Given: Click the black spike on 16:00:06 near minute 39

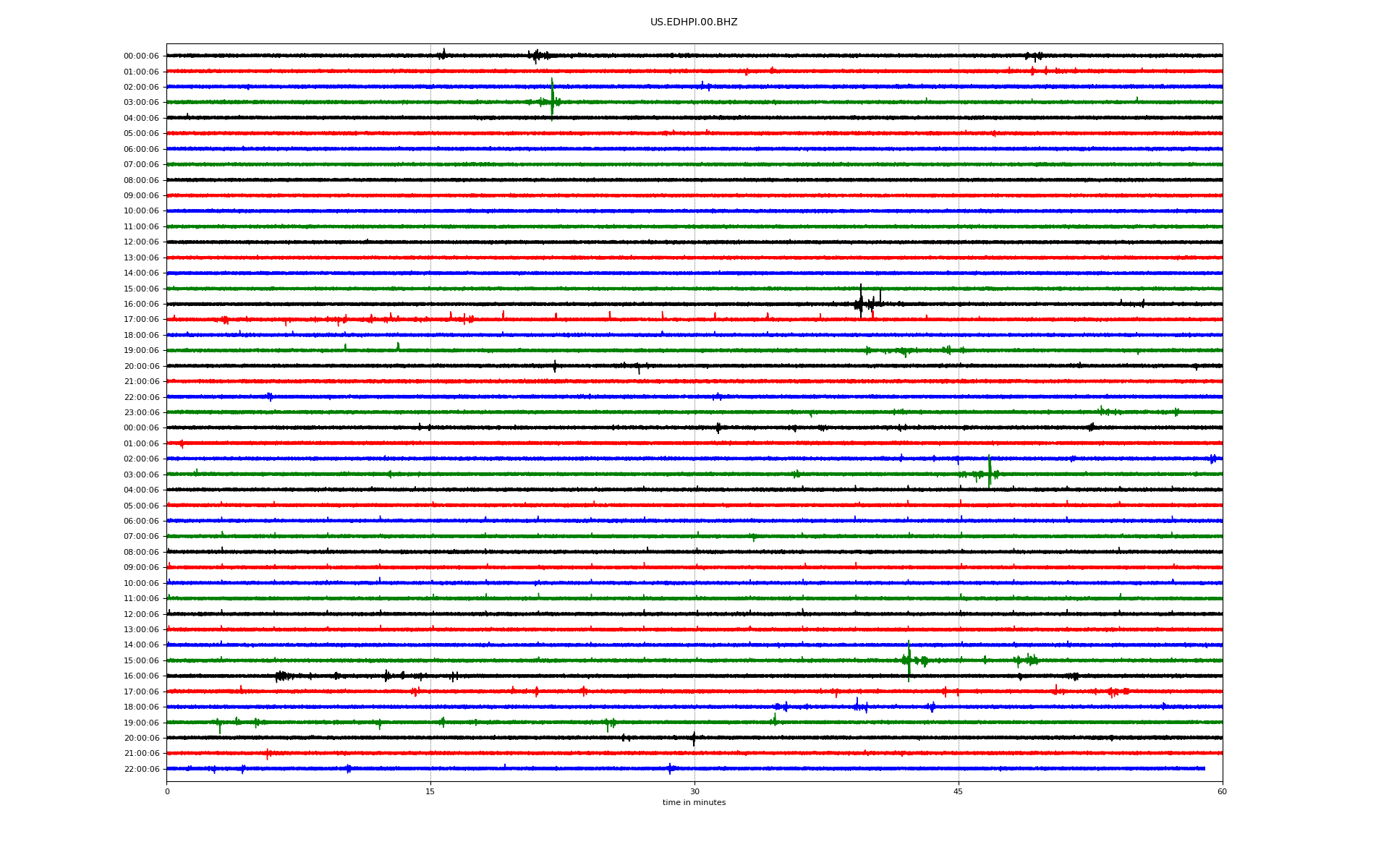Looking at the screenshot, I should point(861,302).
